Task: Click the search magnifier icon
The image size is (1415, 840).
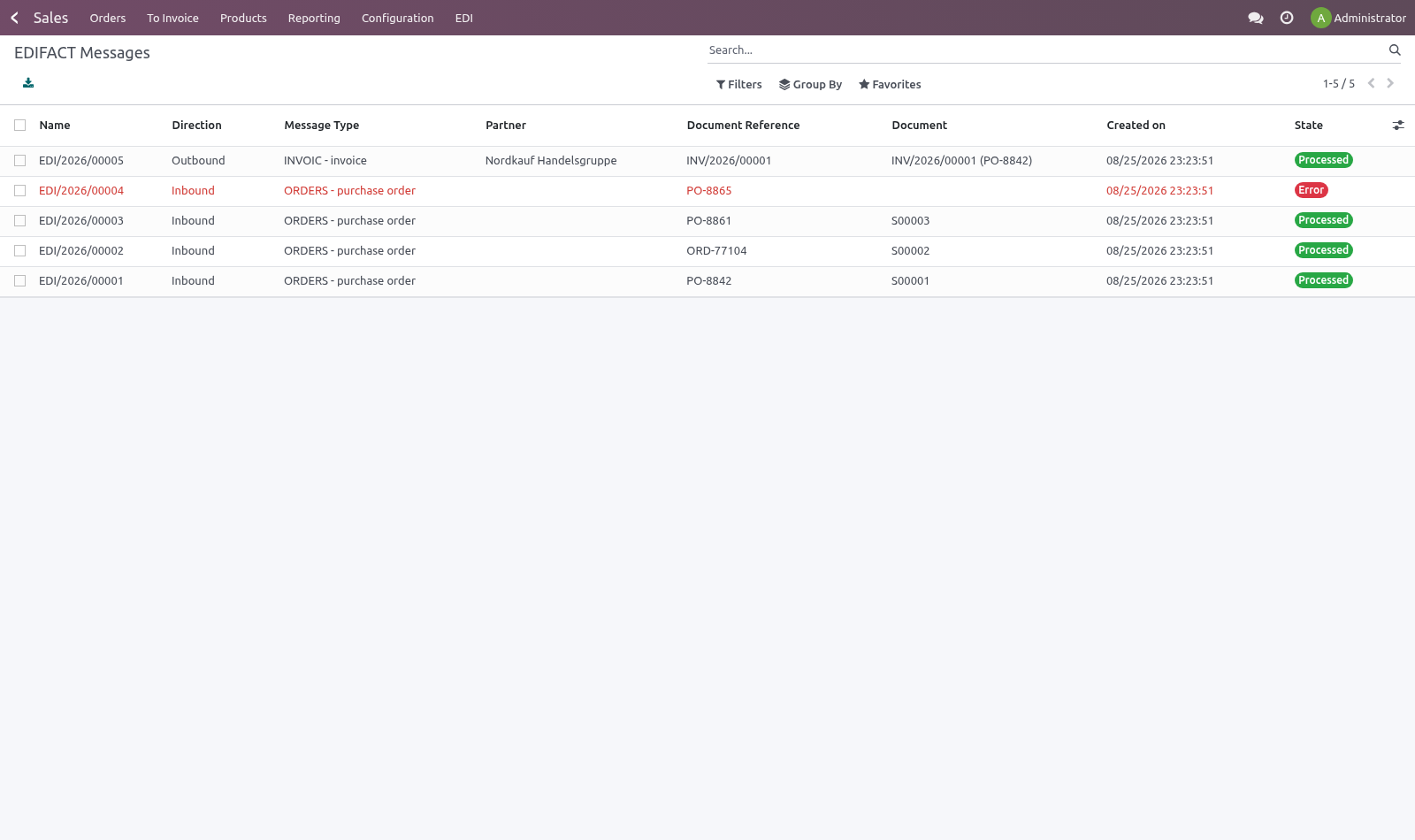Action: [1395, 50]
